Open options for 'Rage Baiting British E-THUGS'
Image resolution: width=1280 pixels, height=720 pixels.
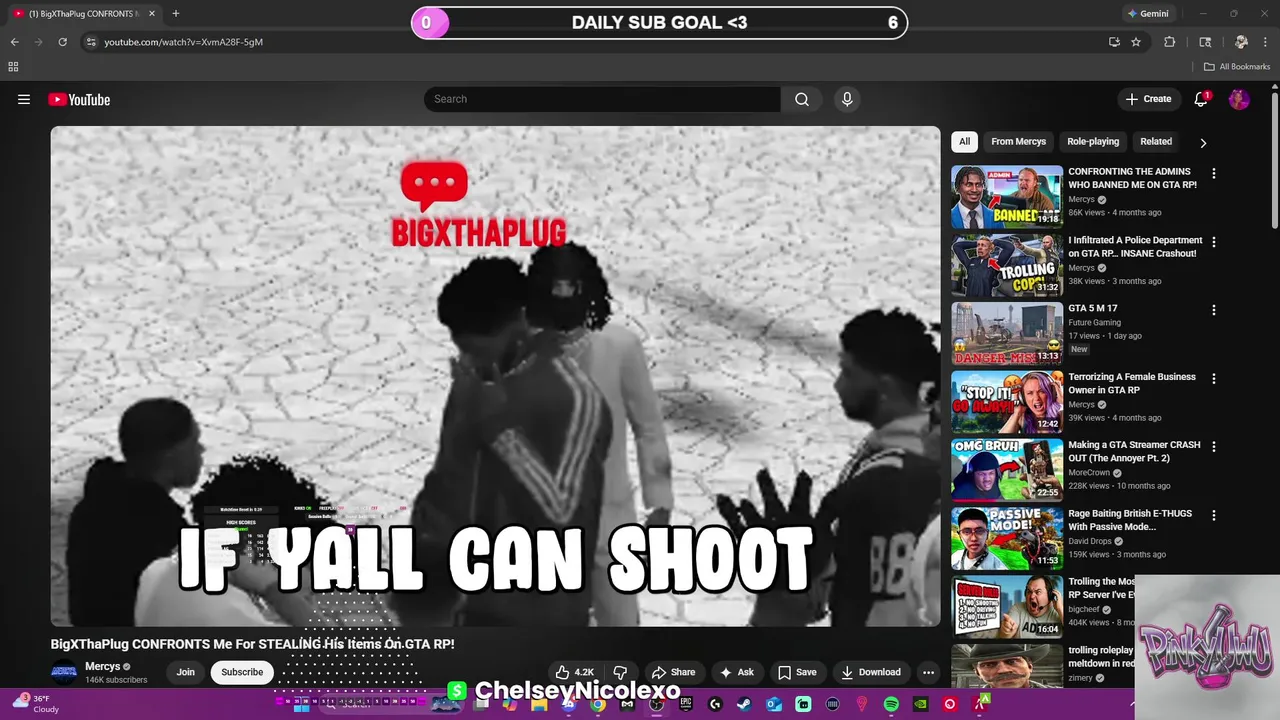(1214, 515)
